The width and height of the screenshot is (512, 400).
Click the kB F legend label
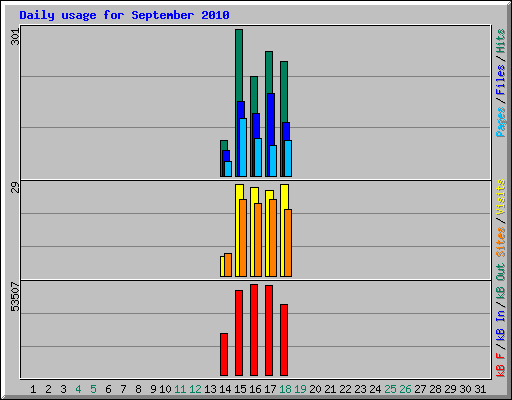point(501,365)
